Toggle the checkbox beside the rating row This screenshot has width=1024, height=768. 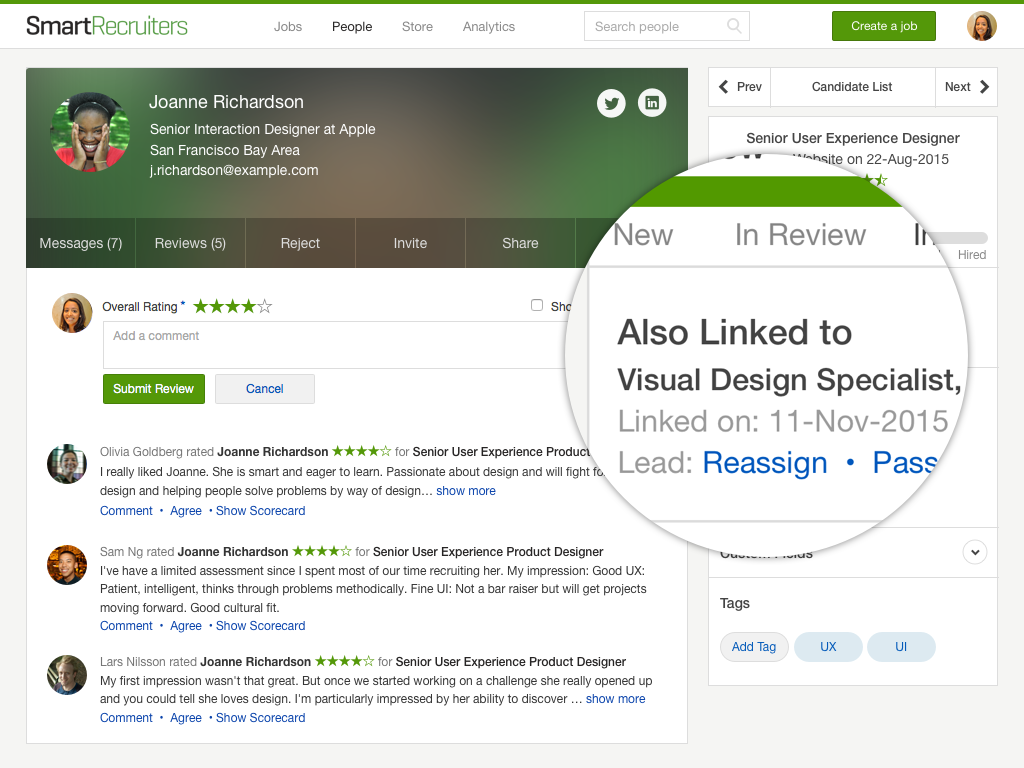point(537,305)
